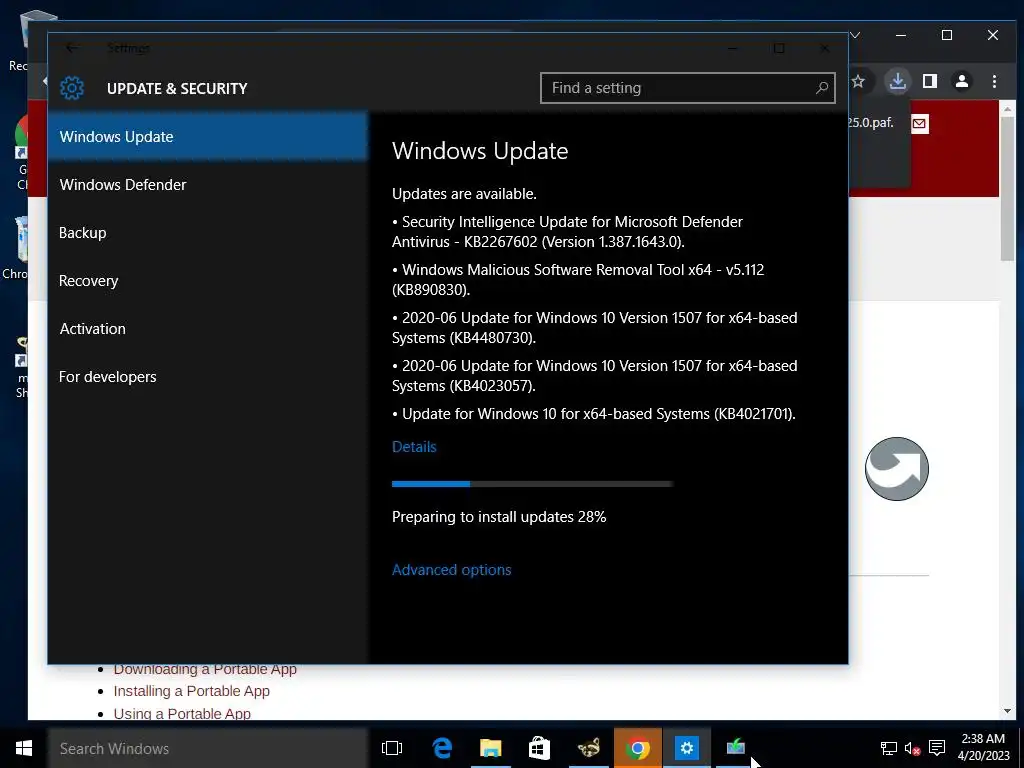Open the Downloading a Portable App link
The height and width of the screenshot is (768, 1024).
tap(205, 669)
